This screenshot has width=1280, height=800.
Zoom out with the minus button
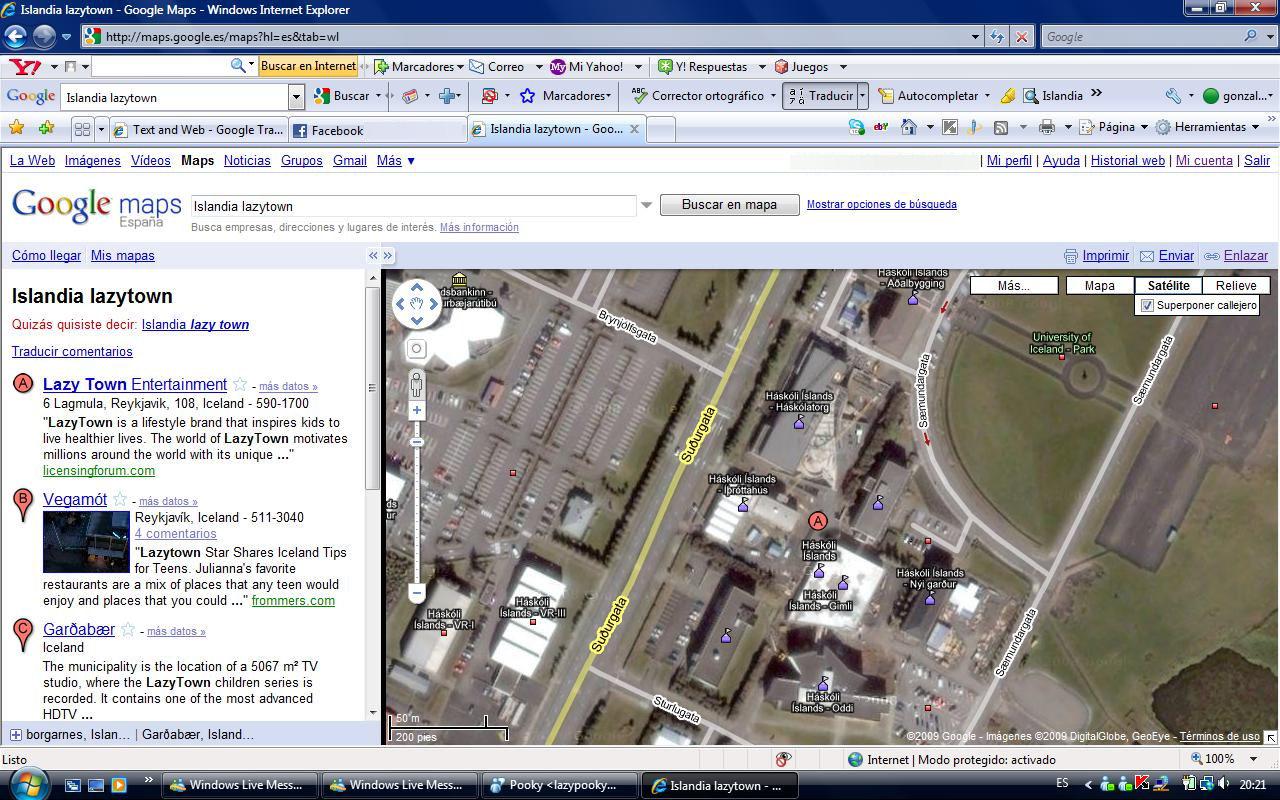[417, 593]
